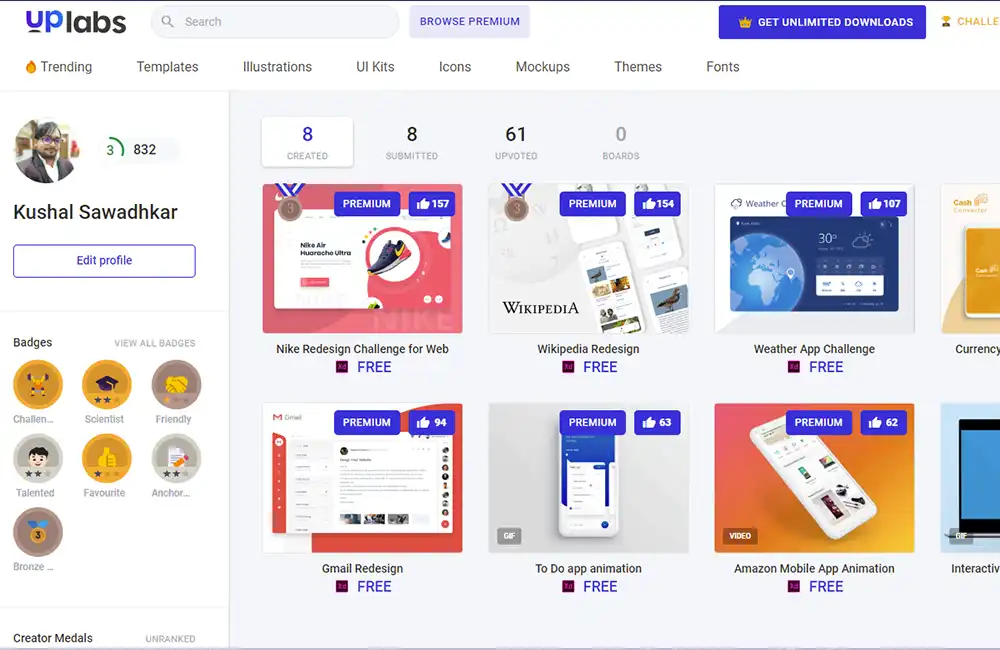Upvote Nike Redesign with 157 likes
This screenshot has width=1000, height=650.
point(432,203)
